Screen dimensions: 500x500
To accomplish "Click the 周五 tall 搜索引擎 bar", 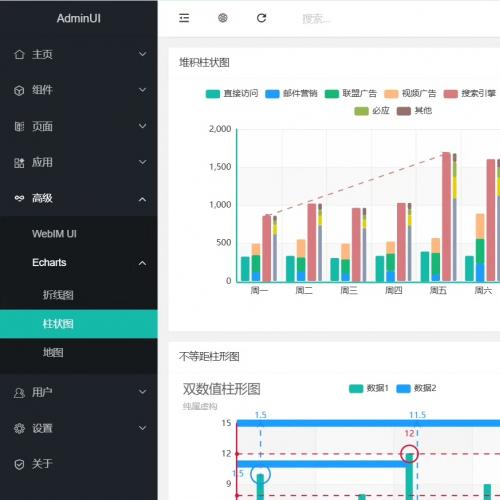I will [446, 216].
